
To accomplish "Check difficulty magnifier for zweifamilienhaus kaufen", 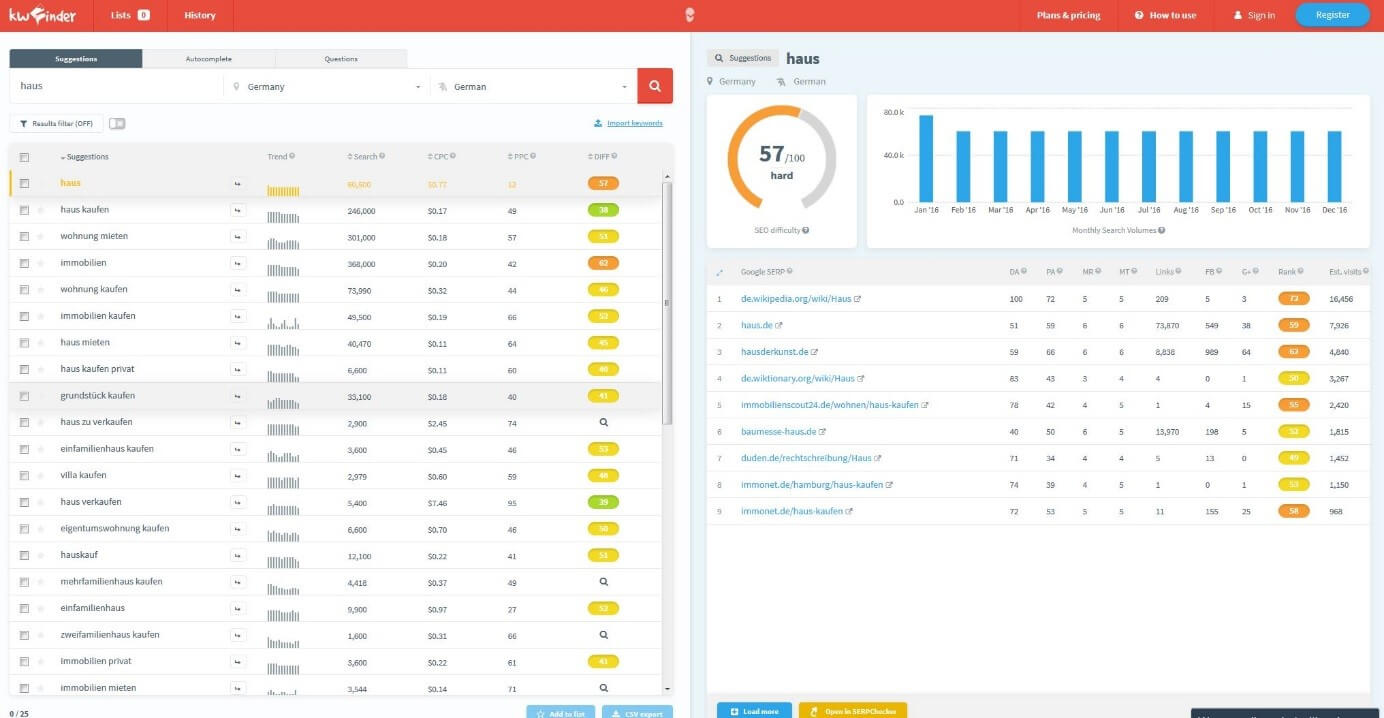I will 603,634.
